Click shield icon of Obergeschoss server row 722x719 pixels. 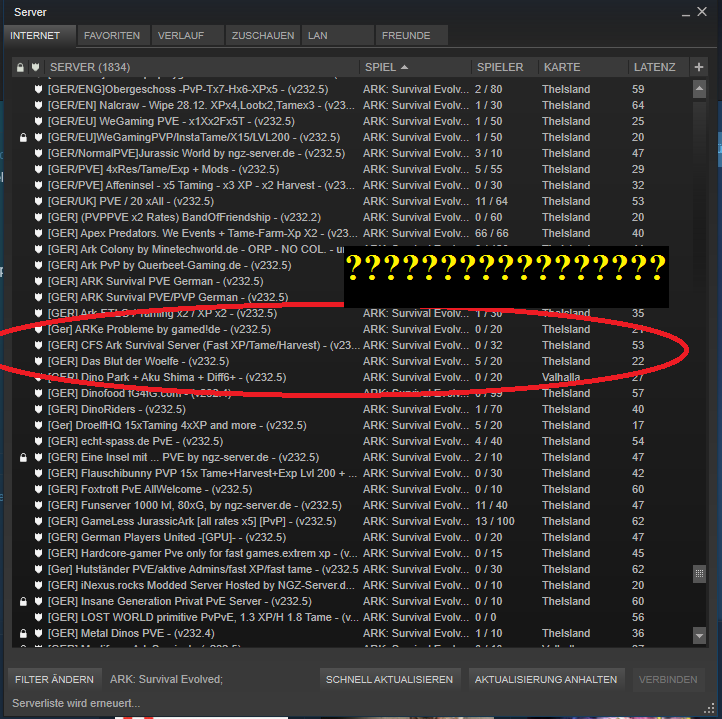click(39, 89)
